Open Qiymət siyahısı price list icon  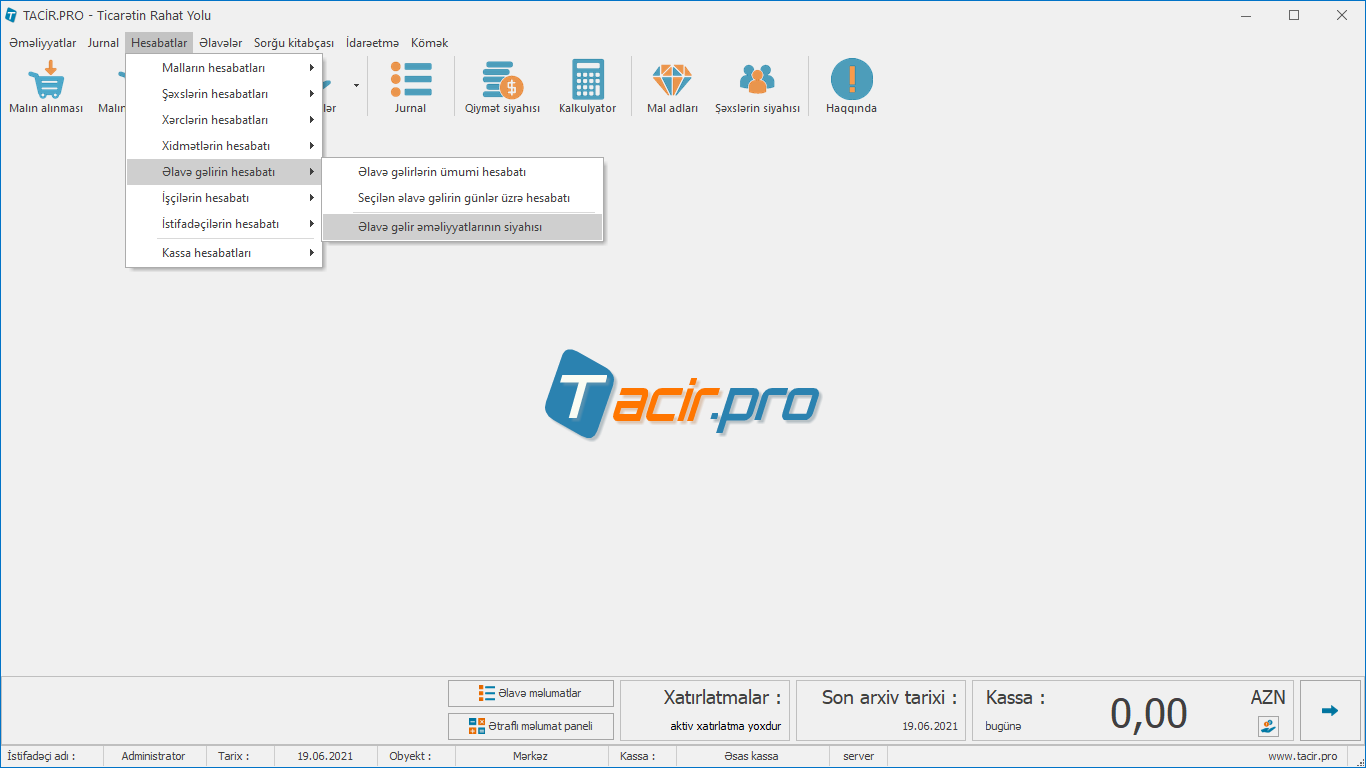point(502,80)
